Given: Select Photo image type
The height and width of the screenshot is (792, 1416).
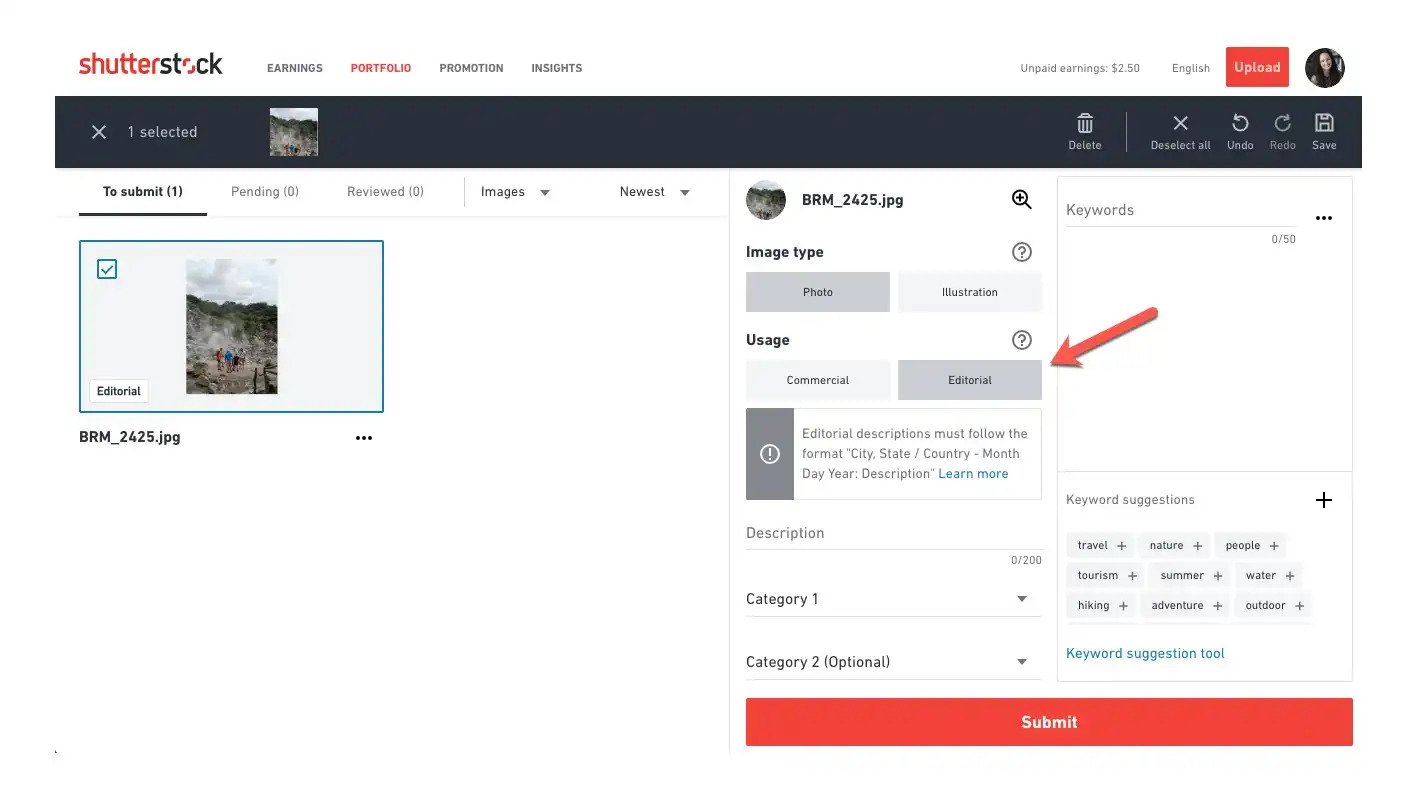Looking at the screenshot, I should pyautogui.click(x=818, y=292).
